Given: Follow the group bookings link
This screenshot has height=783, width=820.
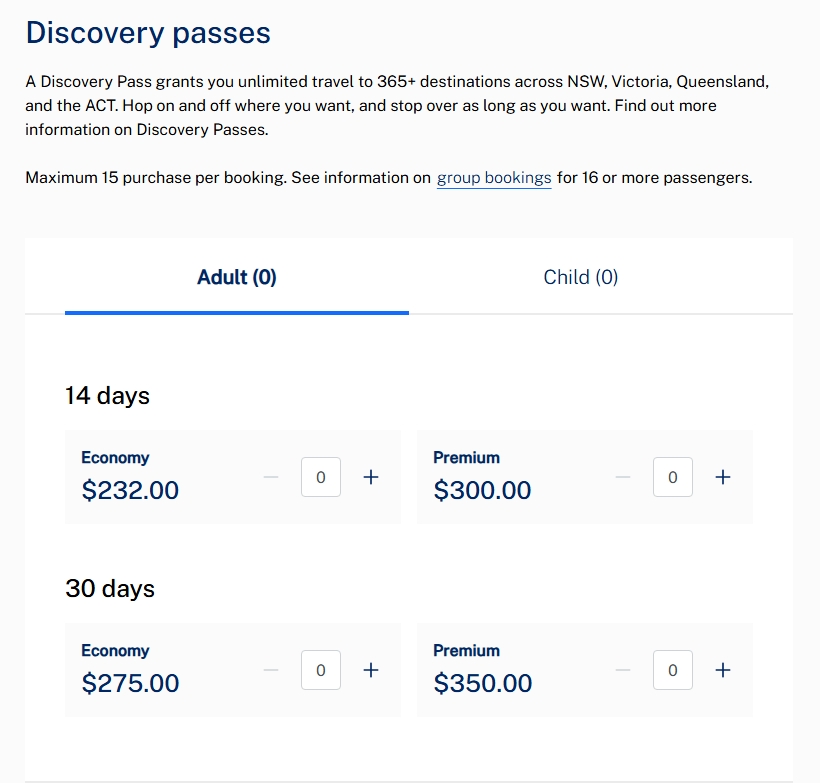Looking at the screenshot, I should [x=494, y=178].
